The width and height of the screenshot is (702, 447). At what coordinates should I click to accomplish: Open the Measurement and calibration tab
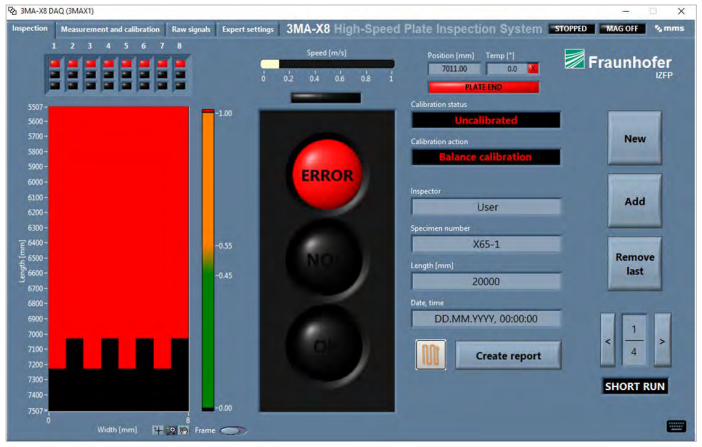pyautogui.click(x=110, y=29)
